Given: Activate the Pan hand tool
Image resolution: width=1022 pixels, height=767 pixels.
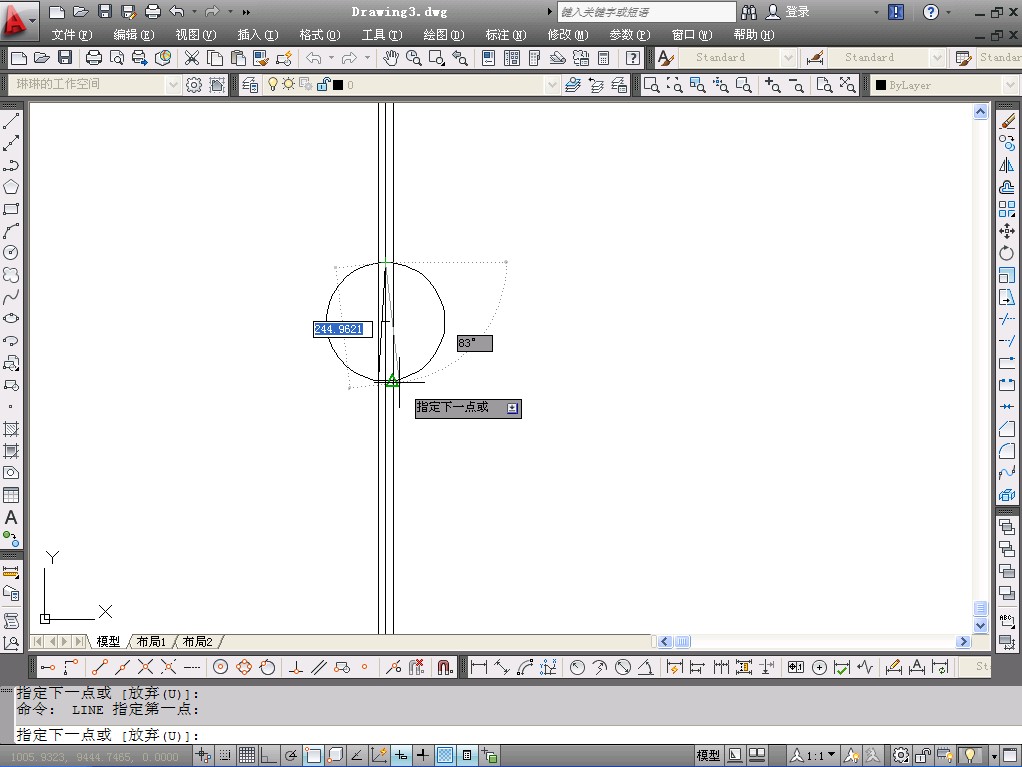Looking at the screenshot, I should click(391, 58).
